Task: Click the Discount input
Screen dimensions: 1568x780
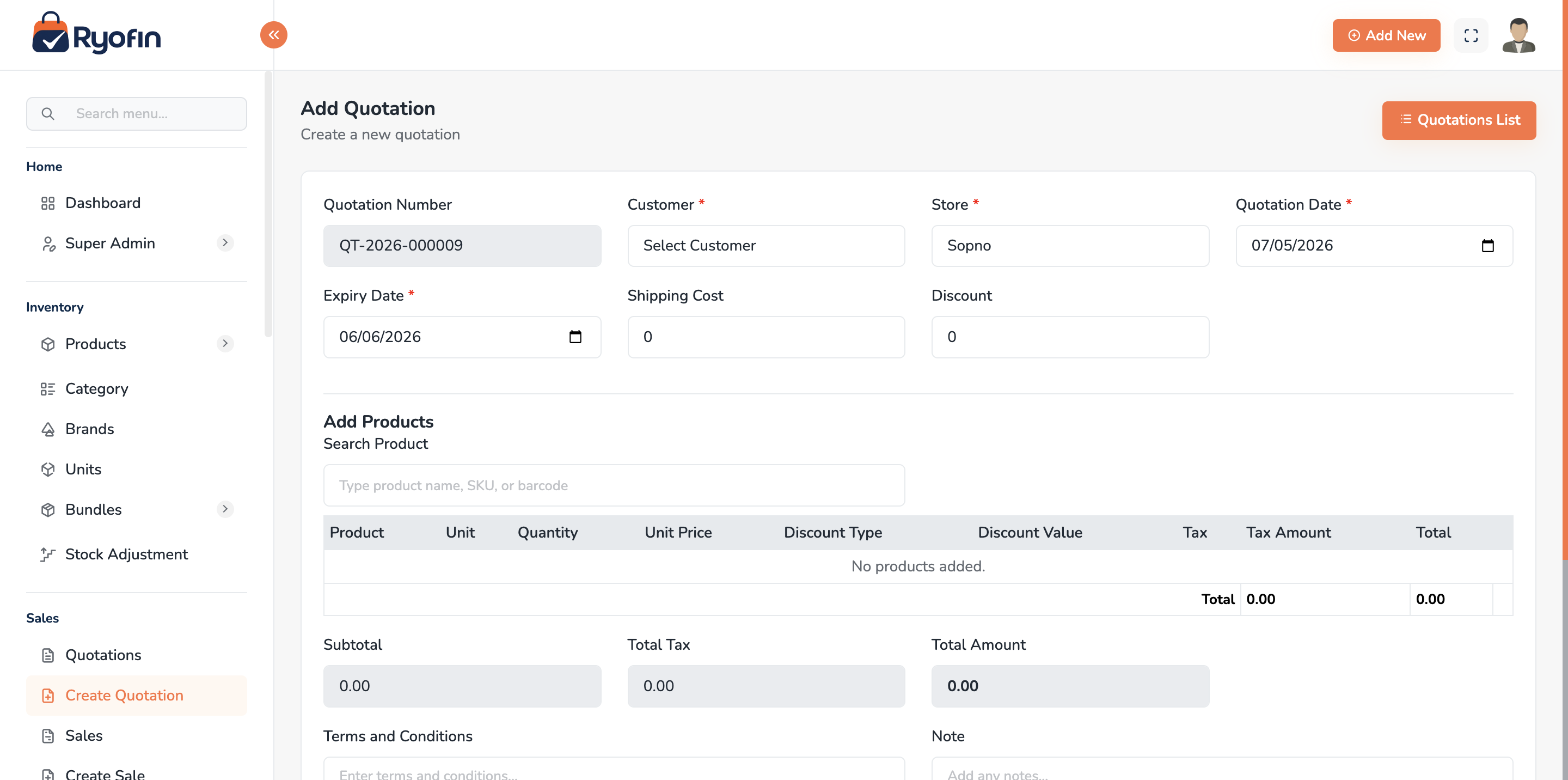Action: click(x=1069, y=337)
